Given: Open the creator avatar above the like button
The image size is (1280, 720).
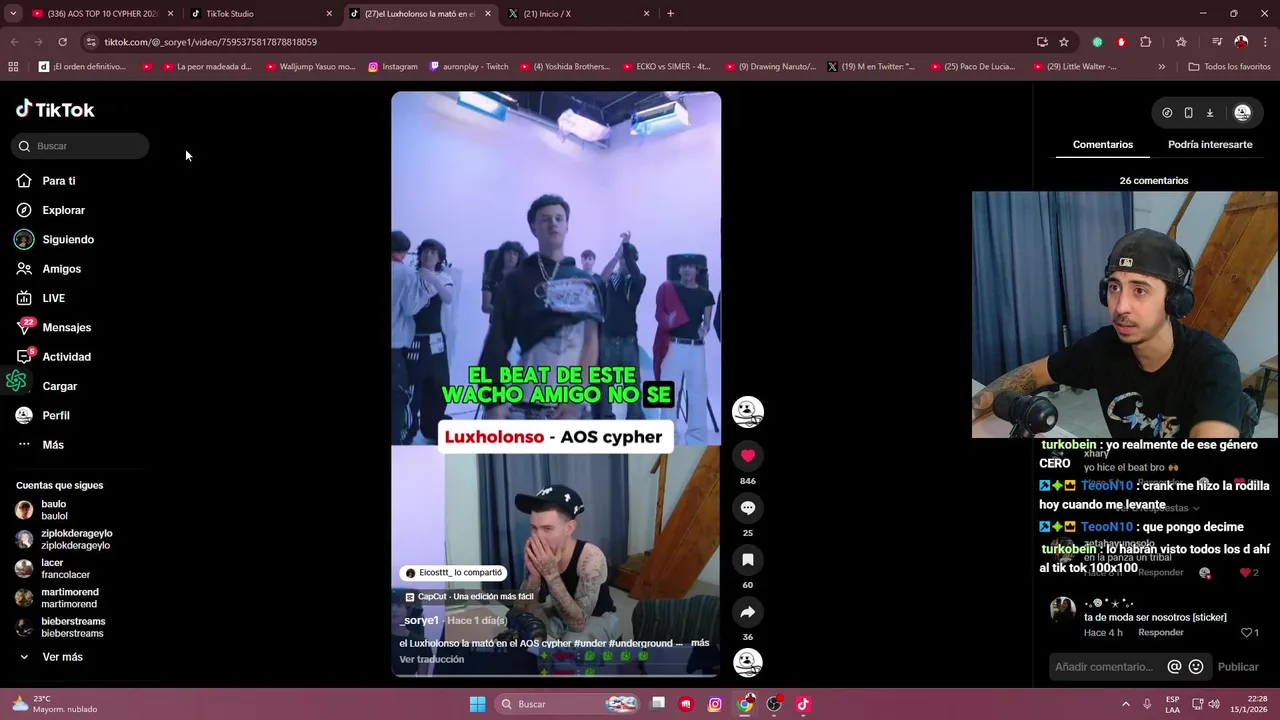Looking at the screenshot, I should 747,411.
